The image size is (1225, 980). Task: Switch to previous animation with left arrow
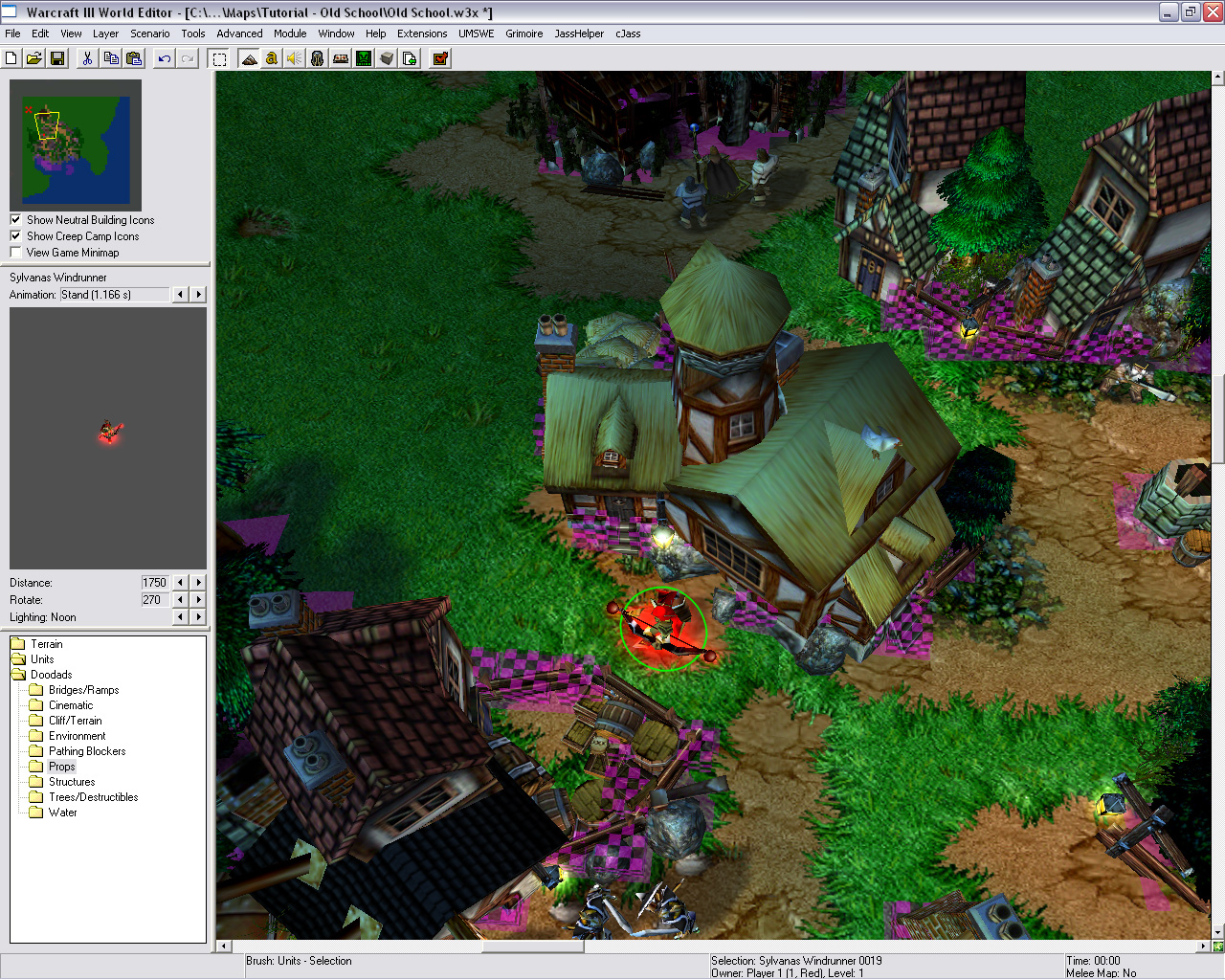pyautogui.click(x=180, y=295)
